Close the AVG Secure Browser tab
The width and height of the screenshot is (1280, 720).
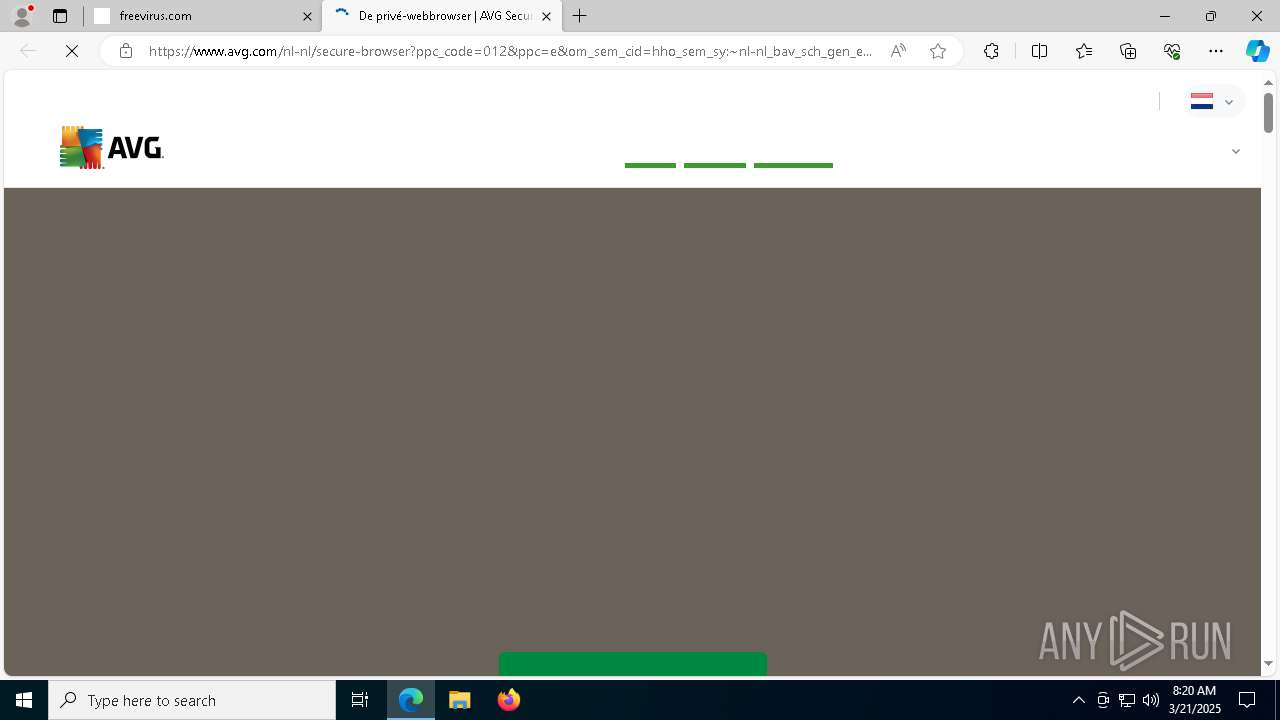coord(546,16)
